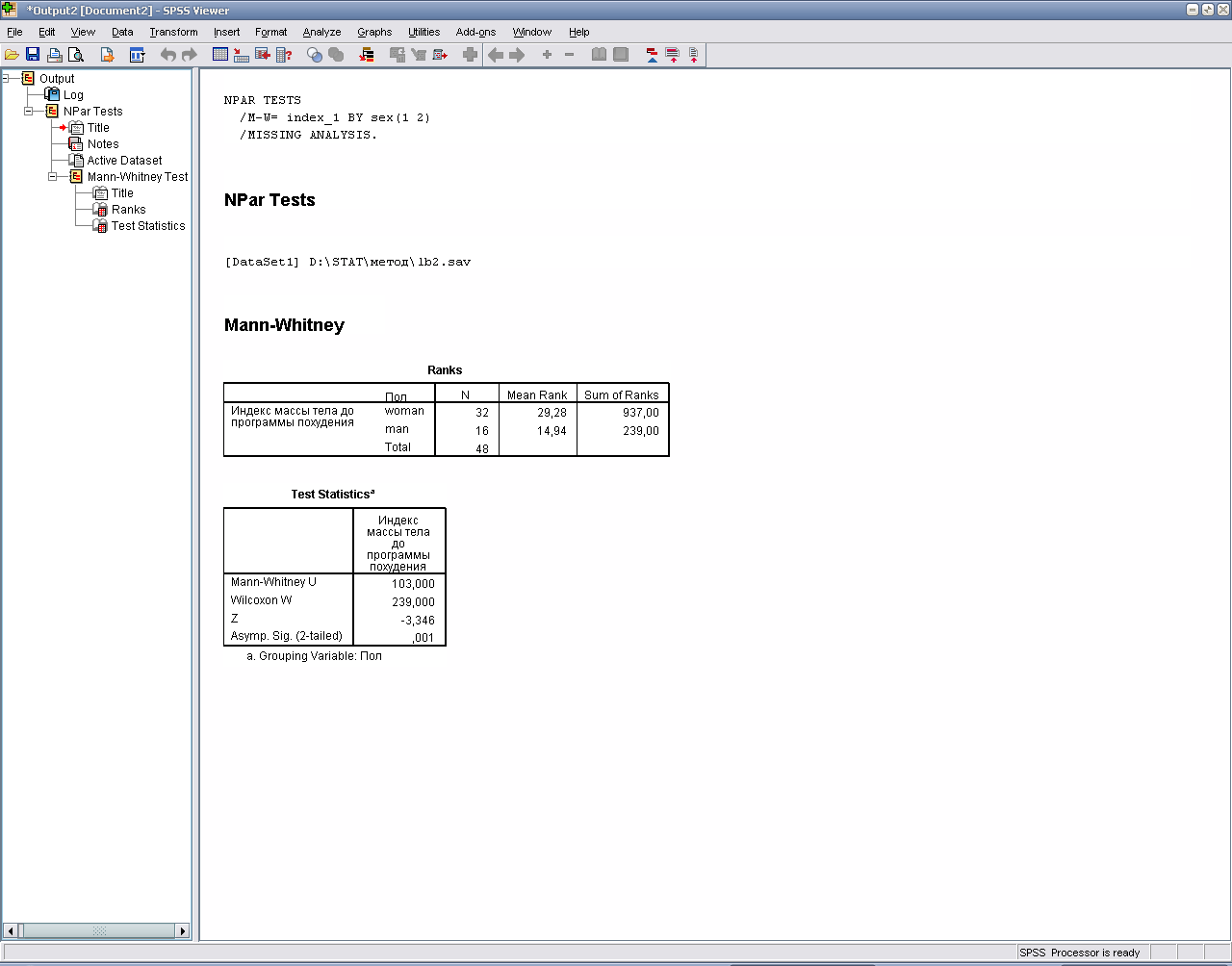
Task: Click the Open file folder icon
Action: [x=12, y=55]
